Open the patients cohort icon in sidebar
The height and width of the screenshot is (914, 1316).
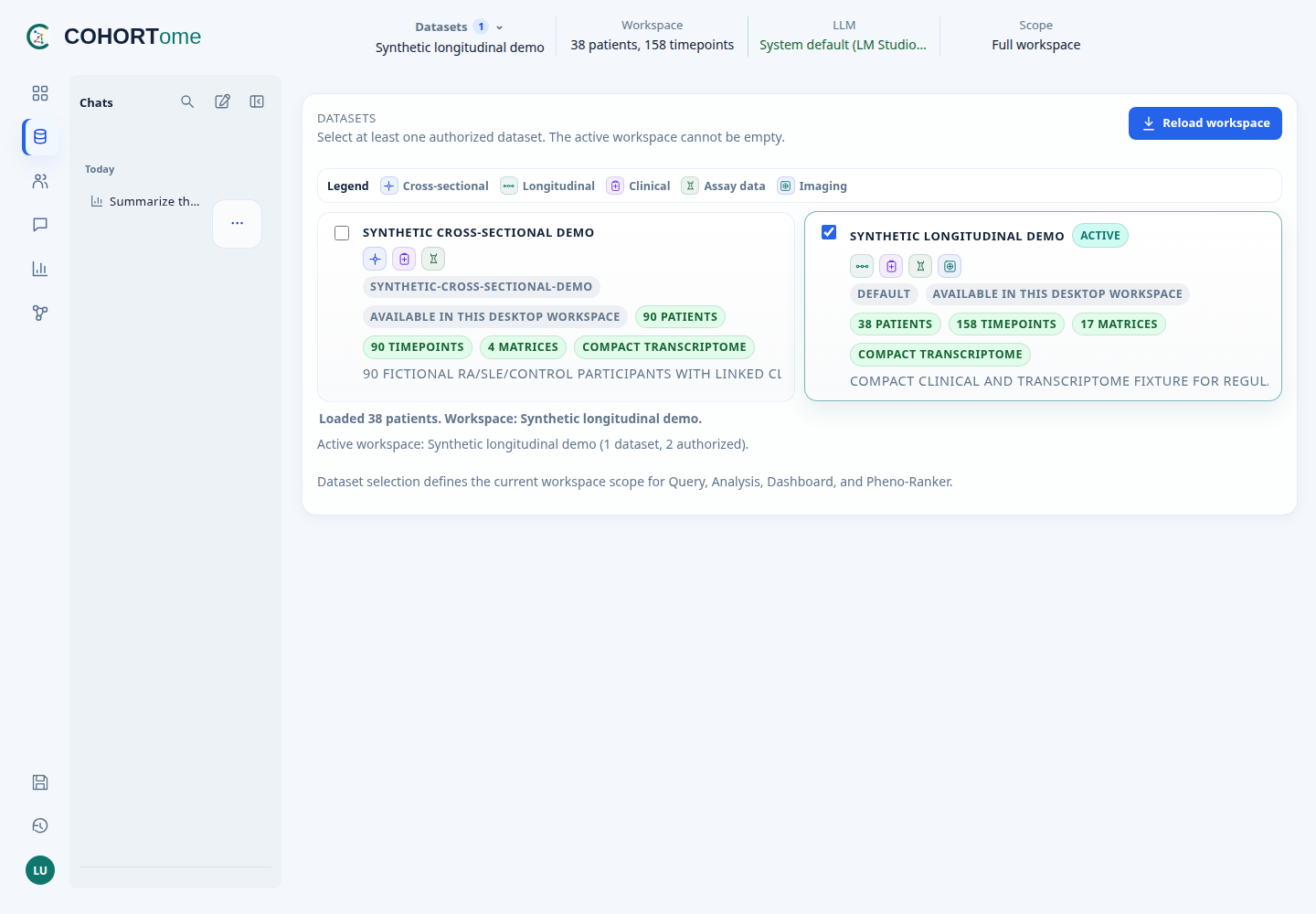40,181
